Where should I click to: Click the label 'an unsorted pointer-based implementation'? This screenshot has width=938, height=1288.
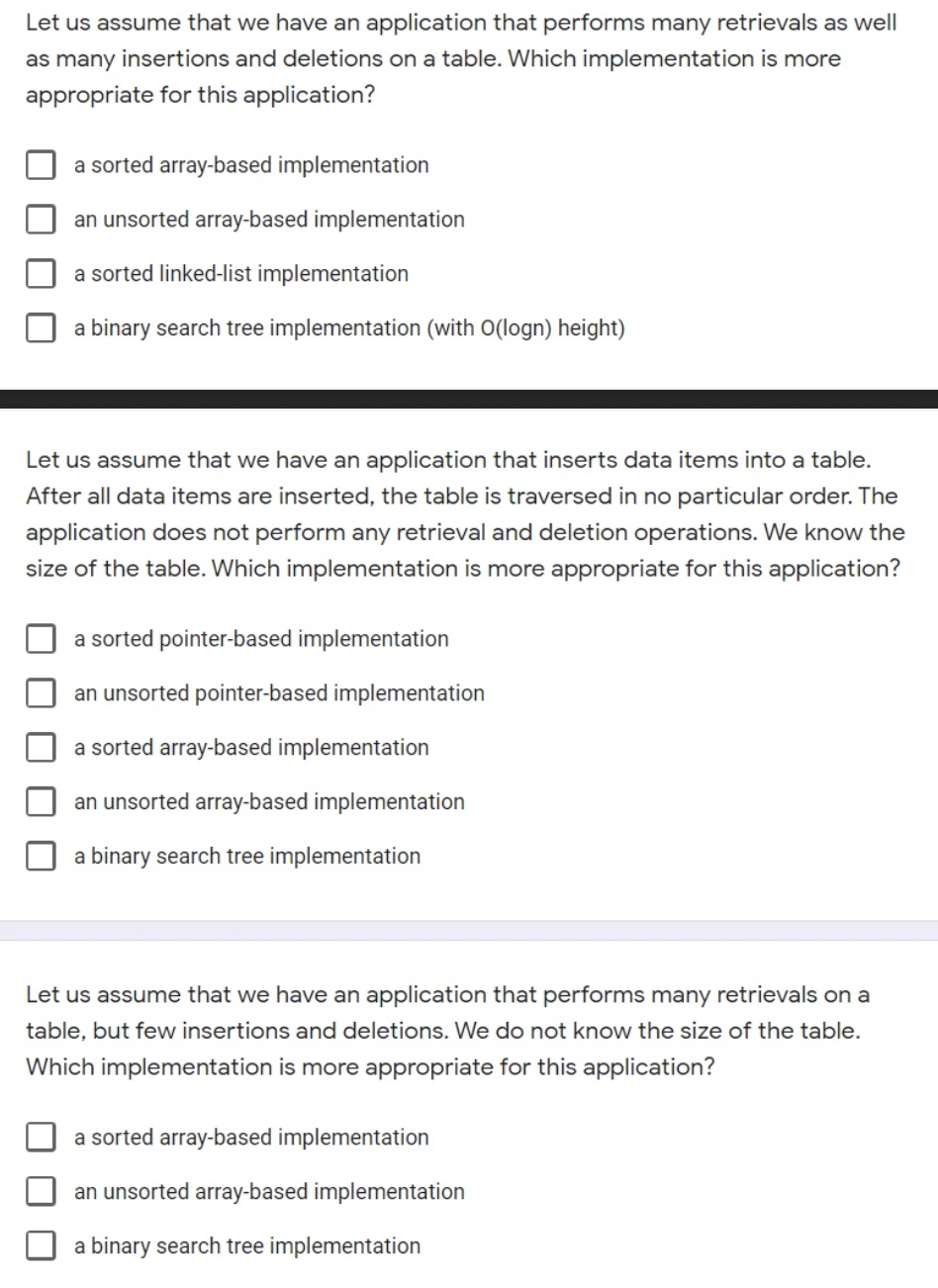coord(279,693)
